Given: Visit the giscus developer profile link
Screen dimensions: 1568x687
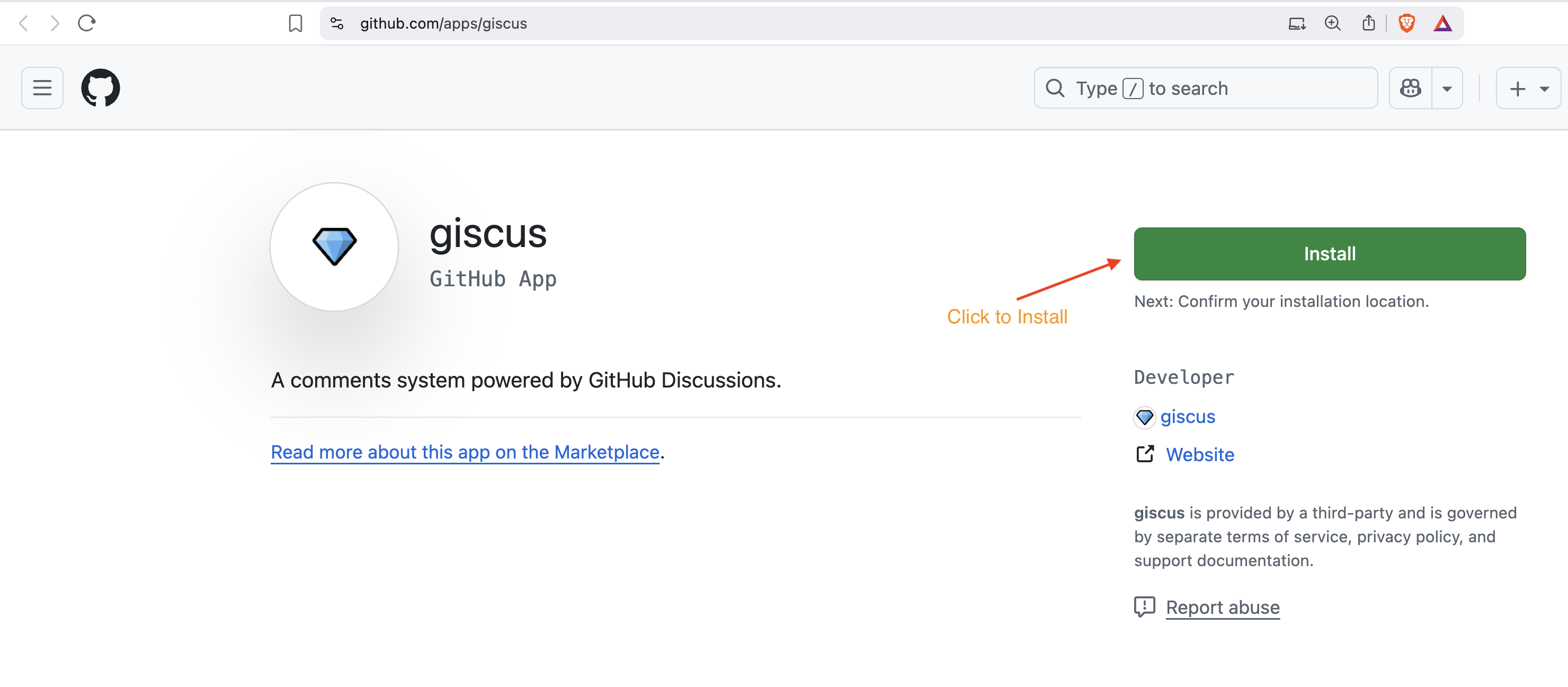Looking at the screenshot, I should [x=1187, y=417].
